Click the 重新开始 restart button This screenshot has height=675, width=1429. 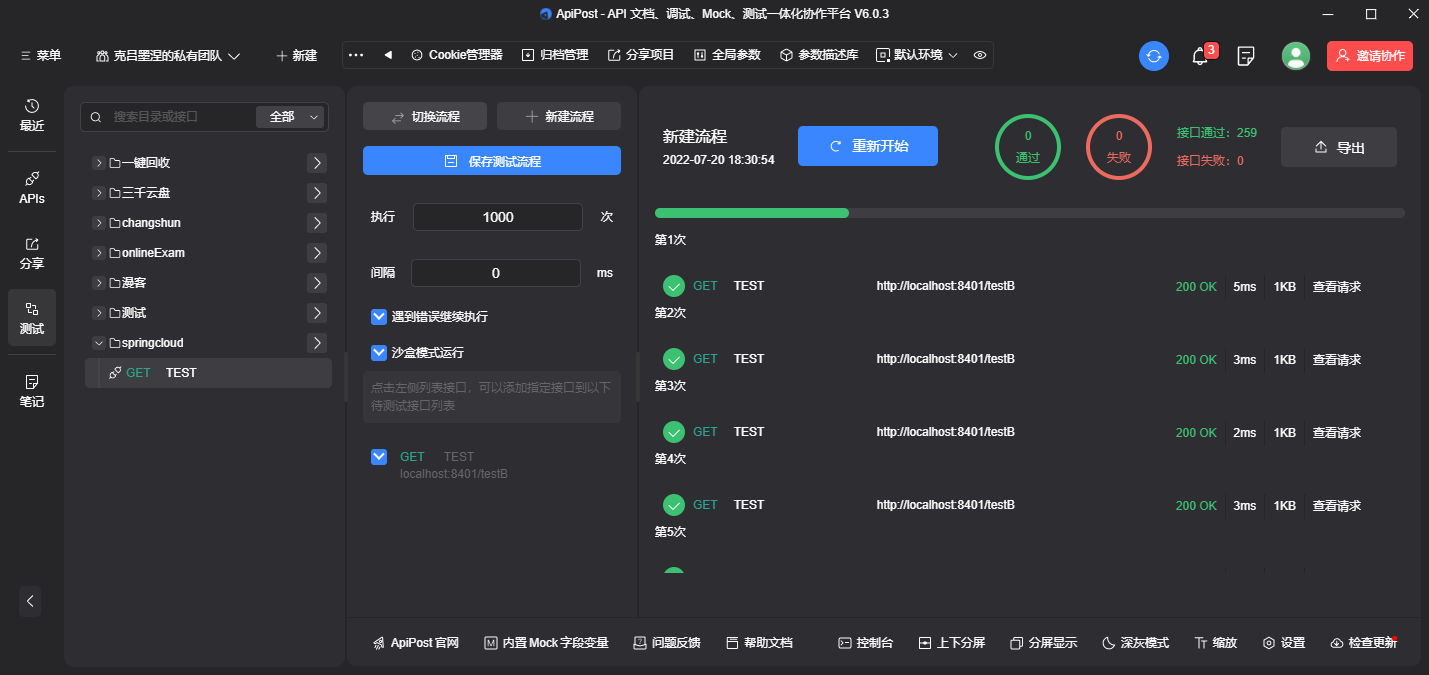tap(867, 146)
